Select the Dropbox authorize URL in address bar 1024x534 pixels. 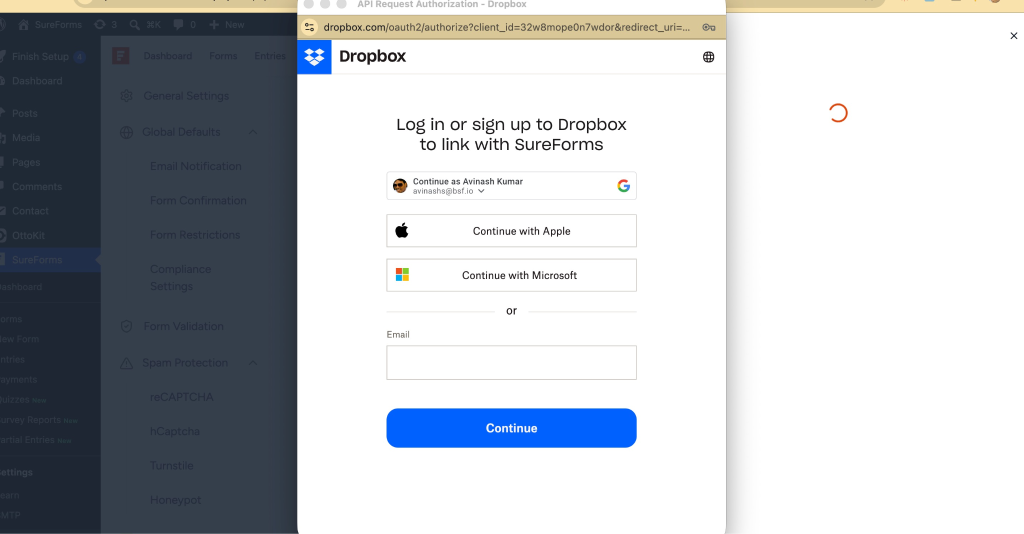click(x=506, y=27)
